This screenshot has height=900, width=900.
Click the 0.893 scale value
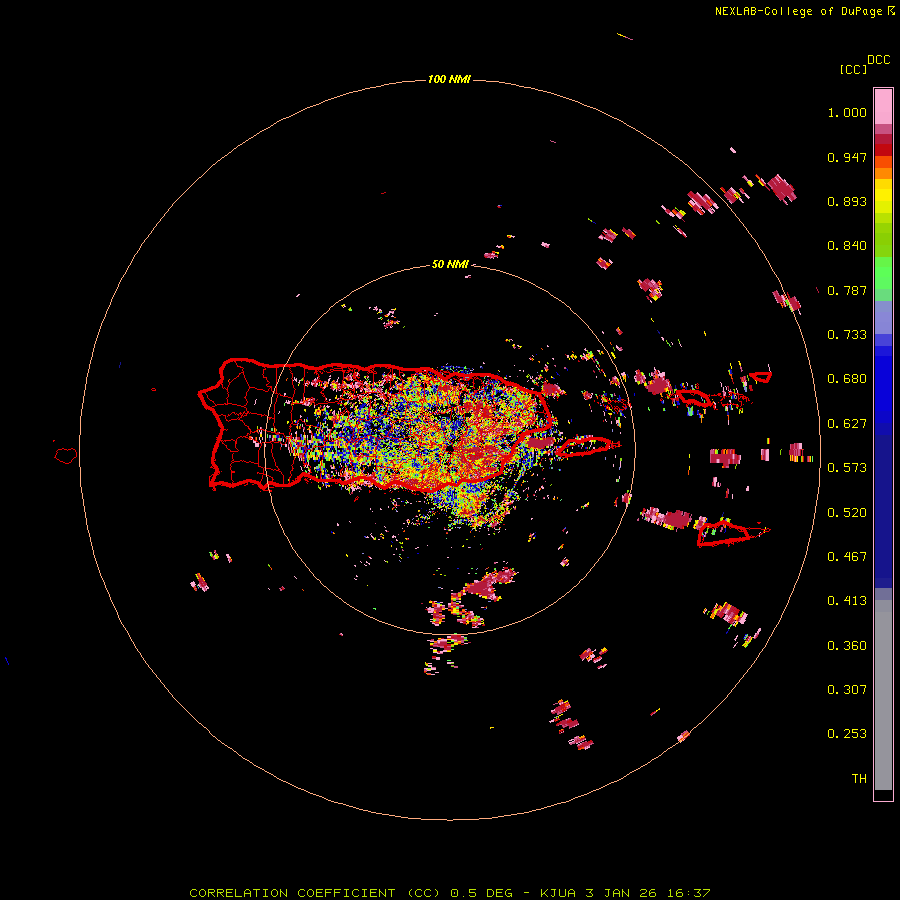click(847, 201)
